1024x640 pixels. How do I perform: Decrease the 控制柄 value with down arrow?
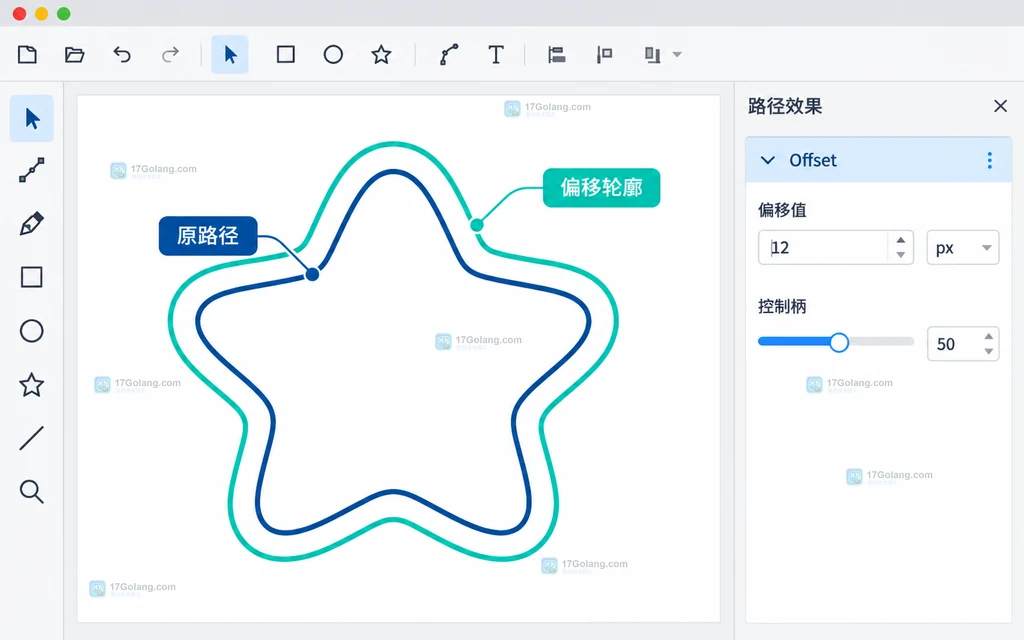pyautogui.click(x=989, y=352)
